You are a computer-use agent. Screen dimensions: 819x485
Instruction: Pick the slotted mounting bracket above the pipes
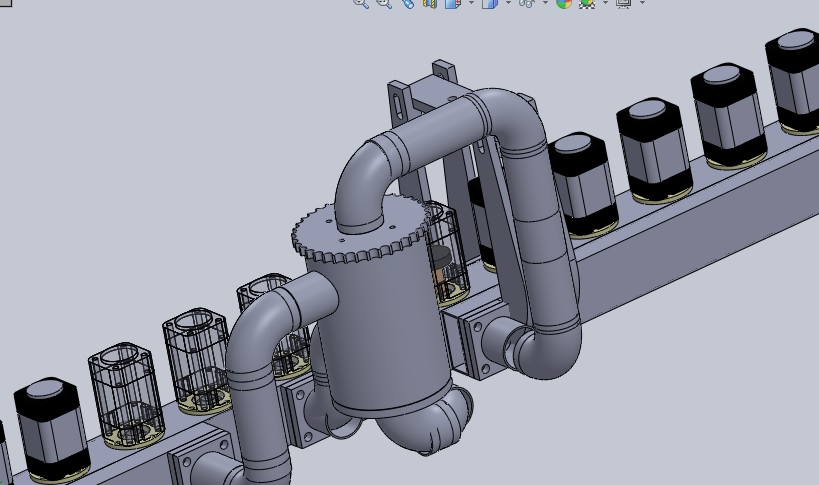click(400, 103)
